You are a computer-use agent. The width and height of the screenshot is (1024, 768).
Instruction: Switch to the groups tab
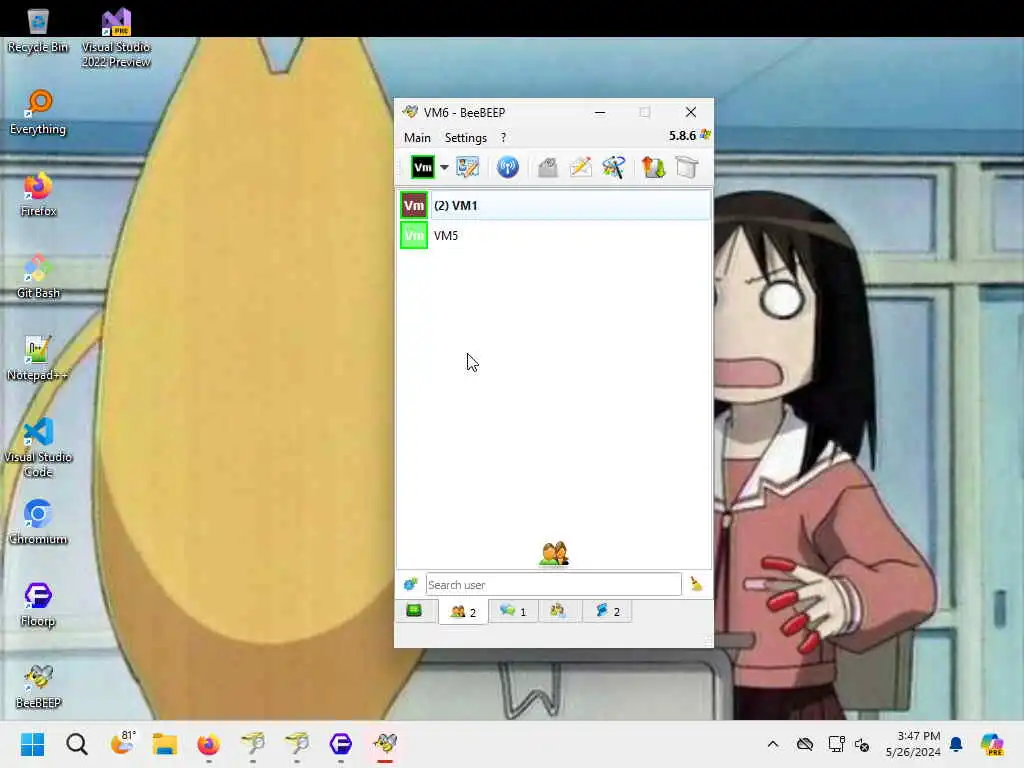click(x=558, y=611)
